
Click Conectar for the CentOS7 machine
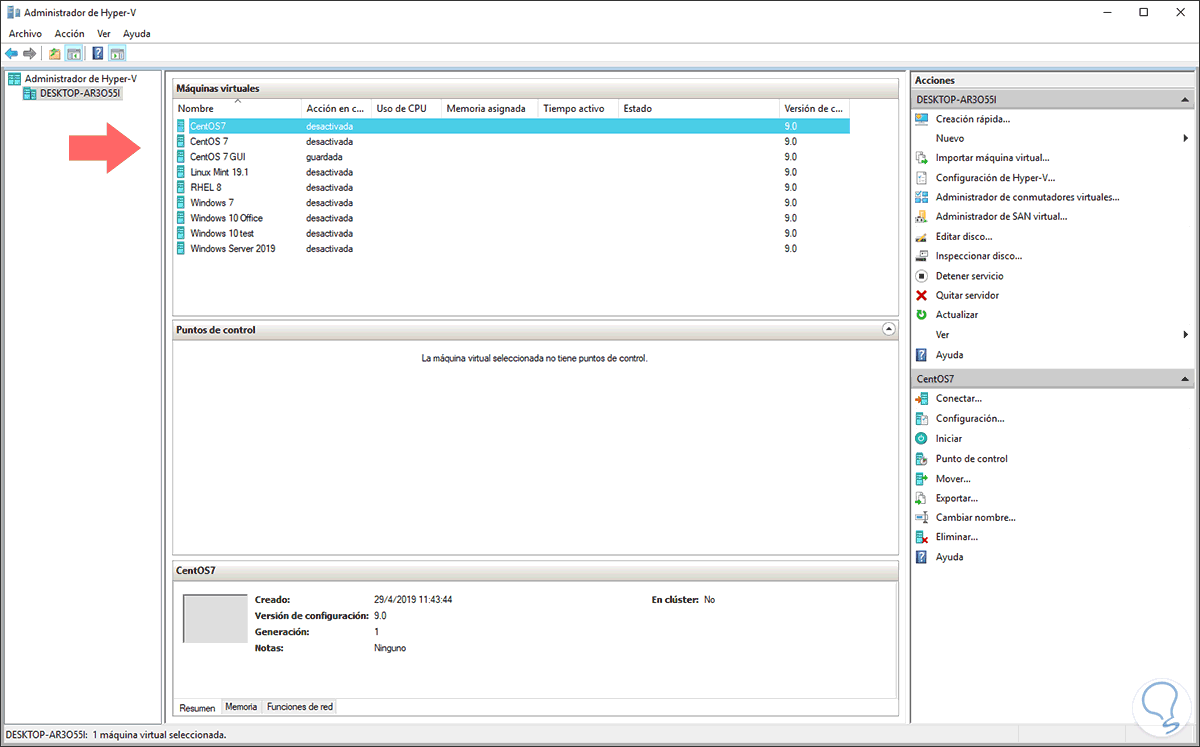[959, 399]
